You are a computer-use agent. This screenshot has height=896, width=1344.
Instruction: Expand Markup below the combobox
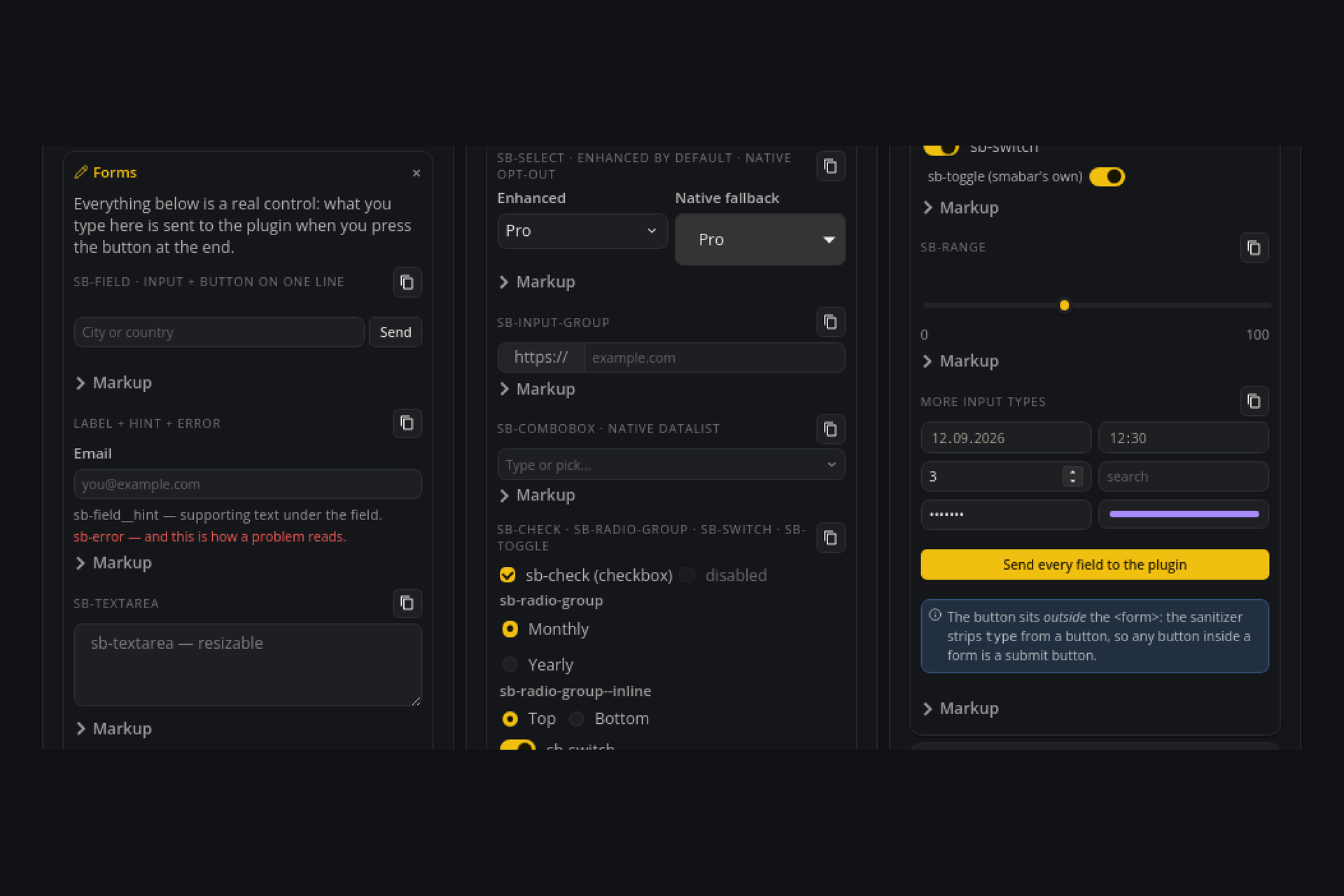[x=537, y=496]
